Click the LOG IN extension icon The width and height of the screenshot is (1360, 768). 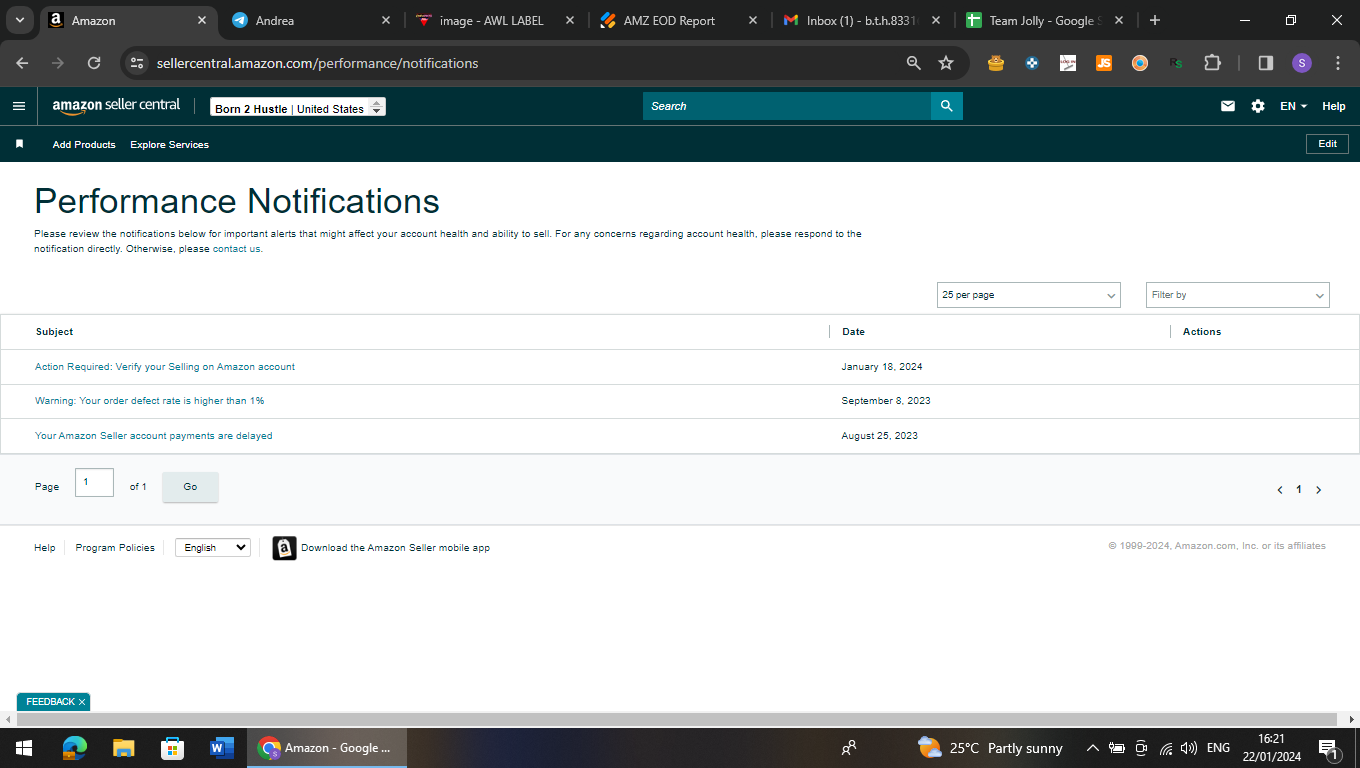click(x=1068, y=63)
